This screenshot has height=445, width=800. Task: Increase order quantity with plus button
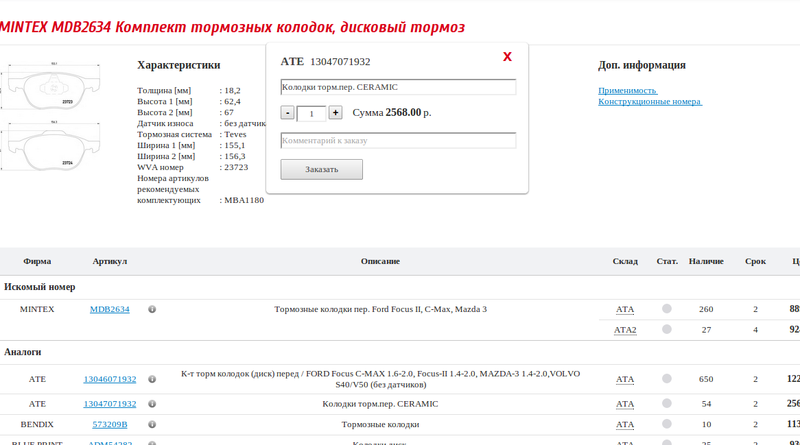point(335,113)
